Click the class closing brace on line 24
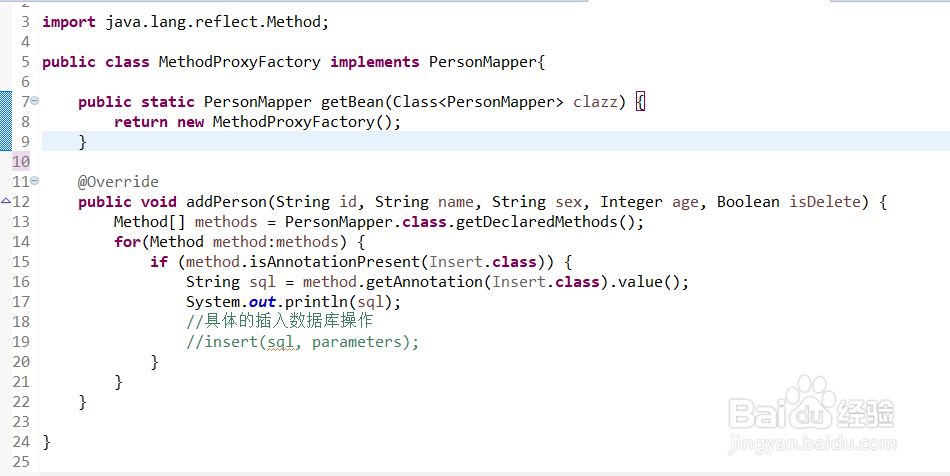 [x=47, y=442]
